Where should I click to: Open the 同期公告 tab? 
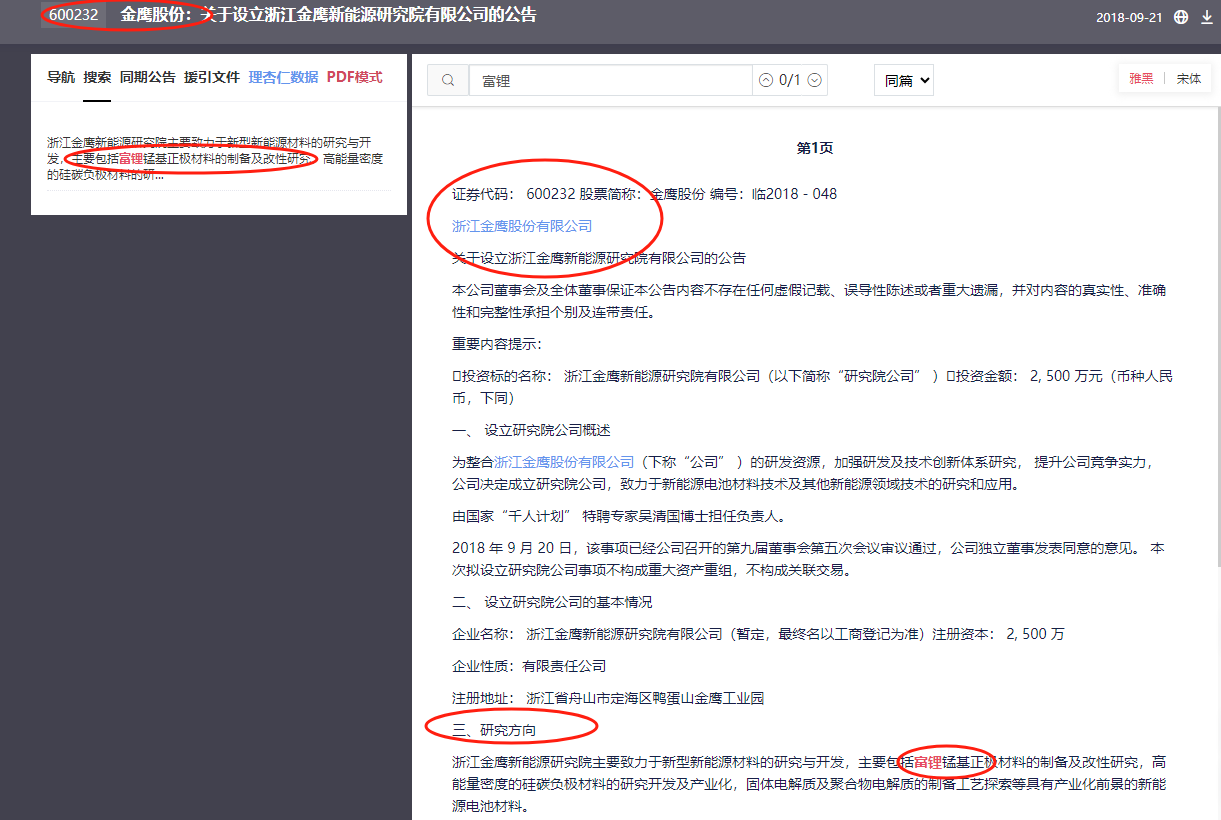[x=148, y=77]
